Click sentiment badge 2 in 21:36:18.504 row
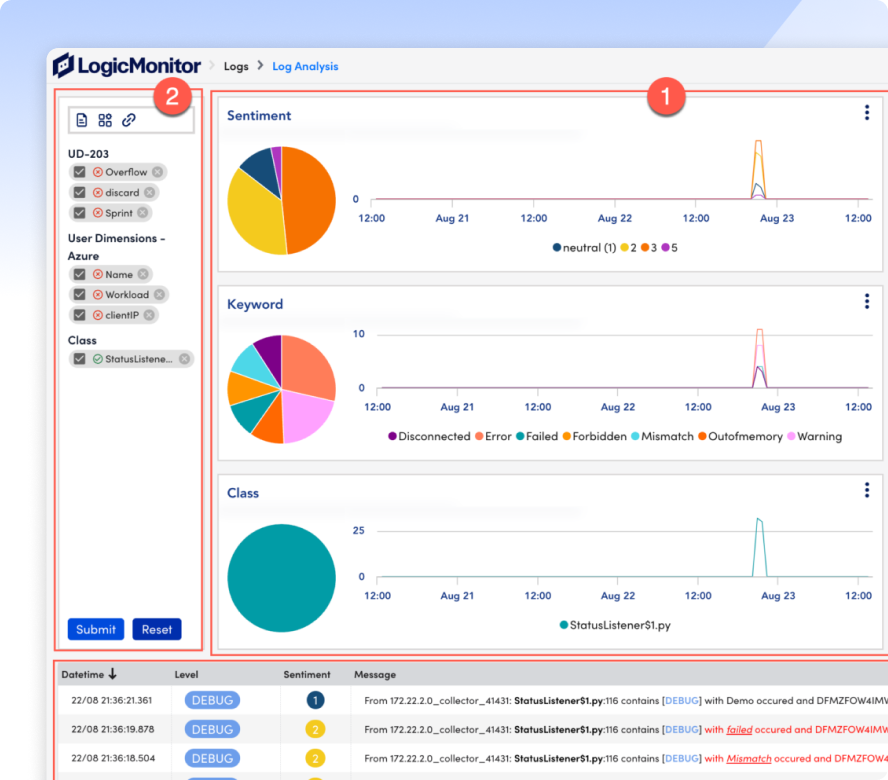 click(315, 758)
